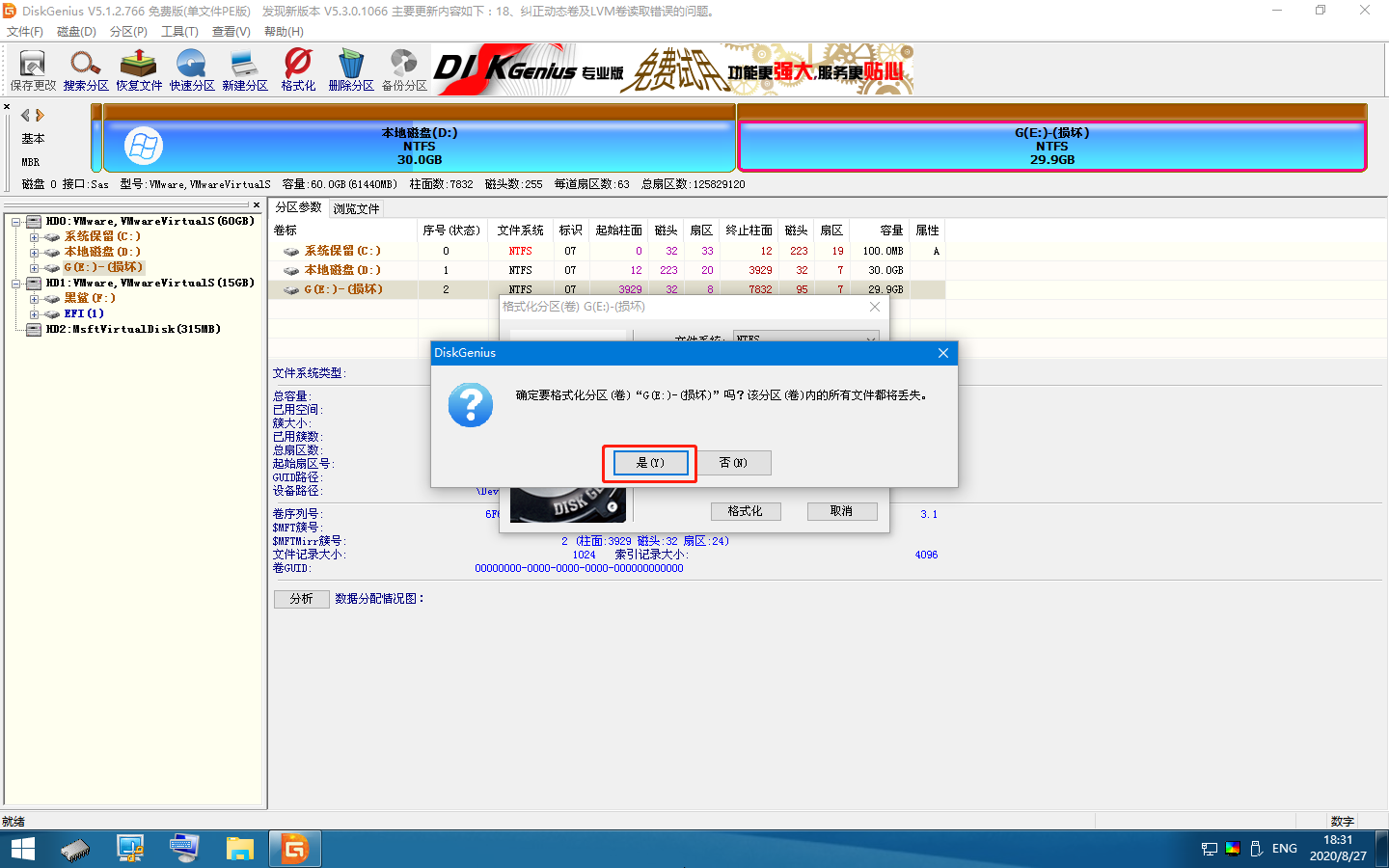Click G(E:)-(损坏) row in the partition table

click(x=608, y=289)
